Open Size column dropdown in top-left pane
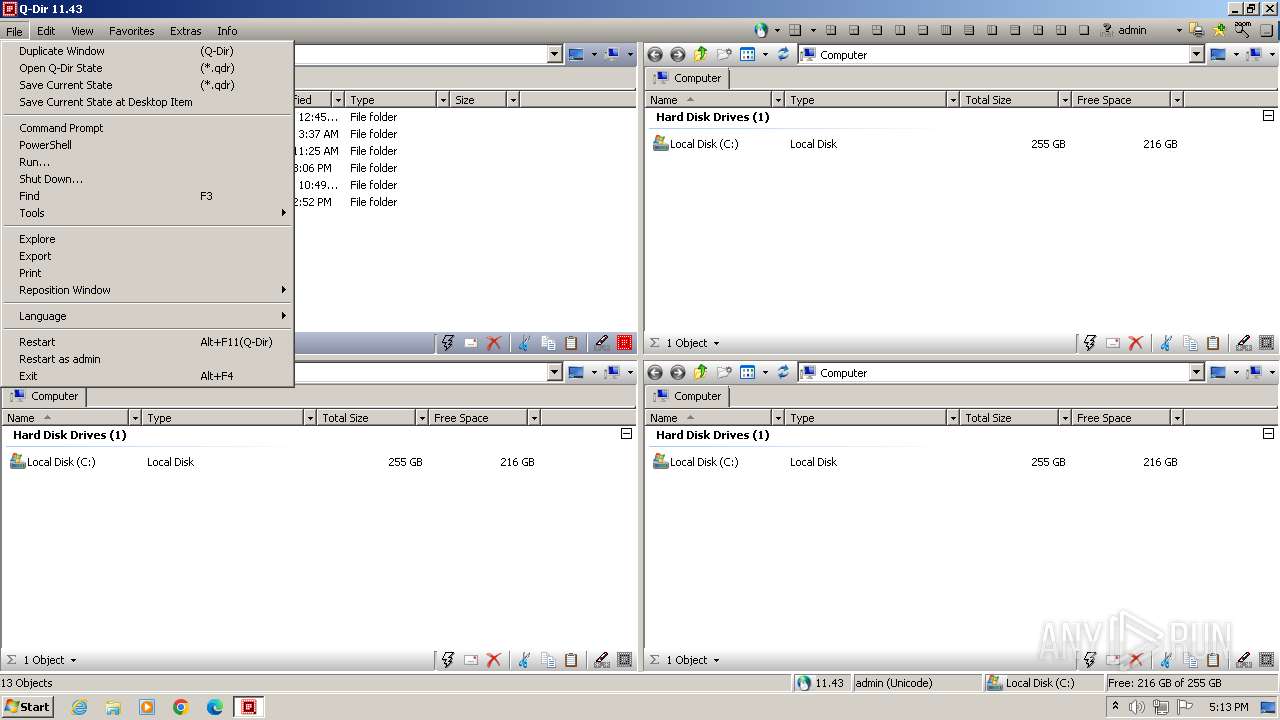Screen dimensions: 1280x720 512,100
